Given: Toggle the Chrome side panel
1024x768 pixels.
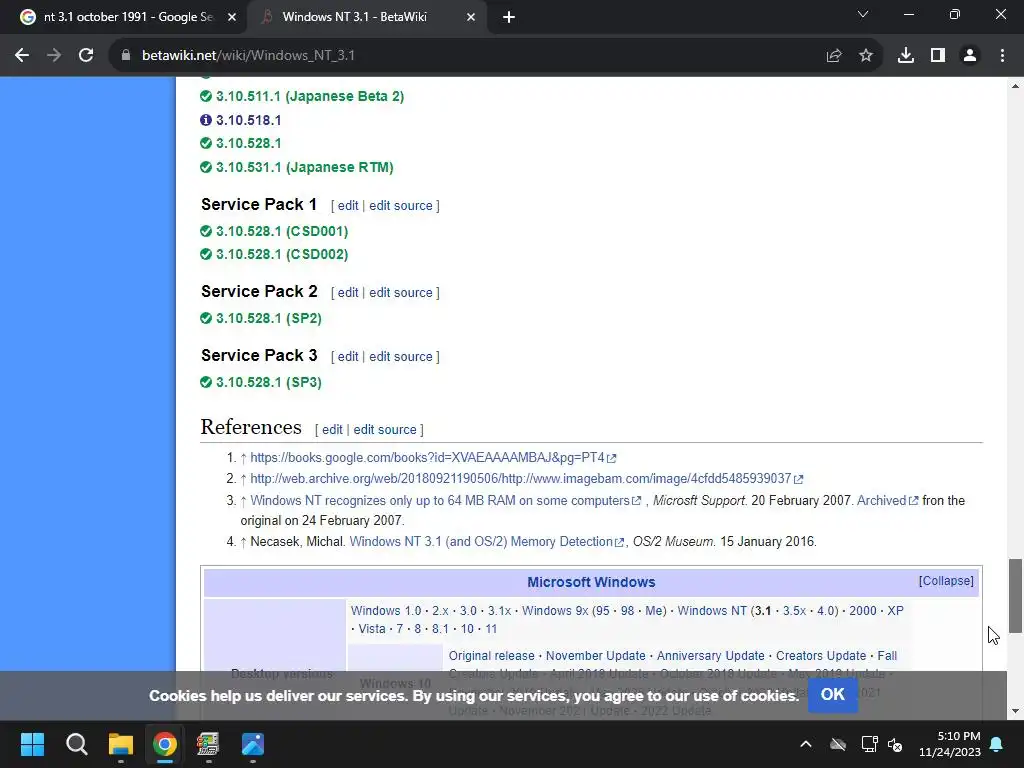Looking at the screenshot, I should [938, 56].
